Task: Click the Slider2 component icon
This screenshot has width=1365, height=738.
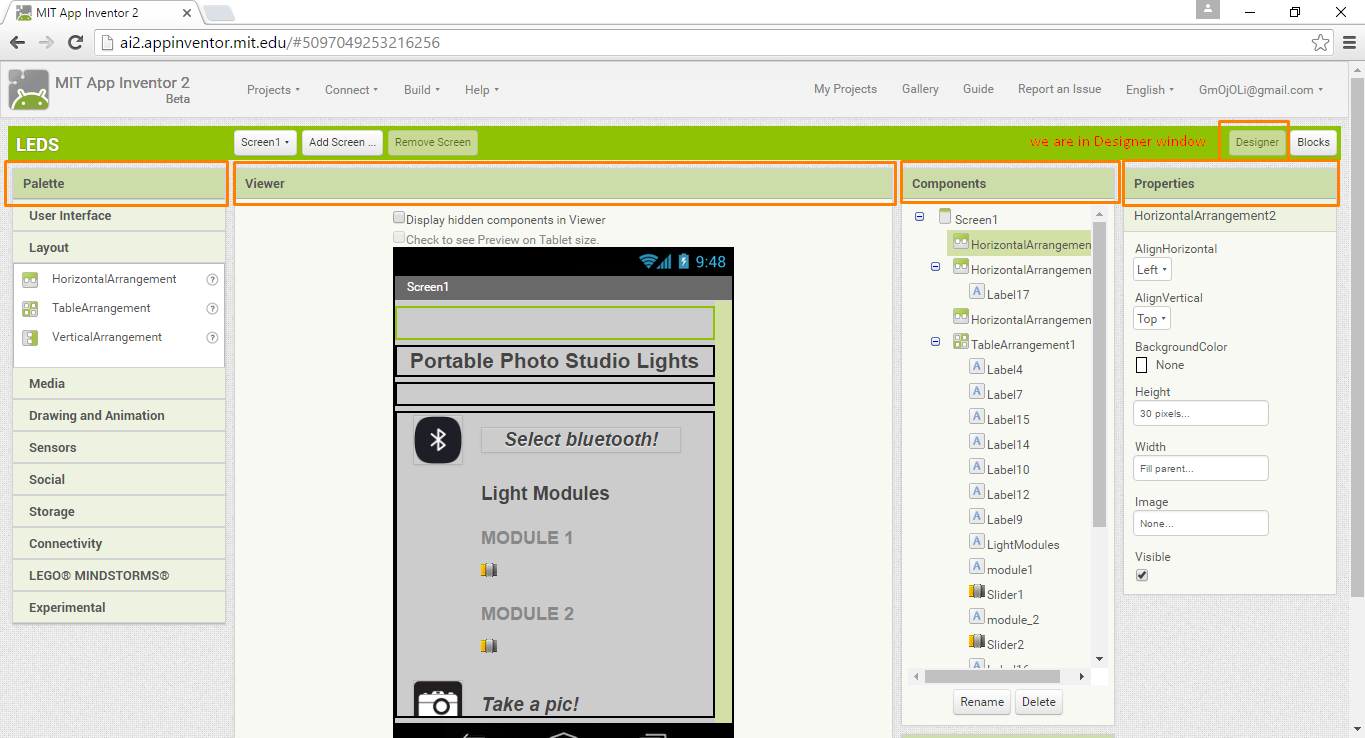Action: coord(977,642)
